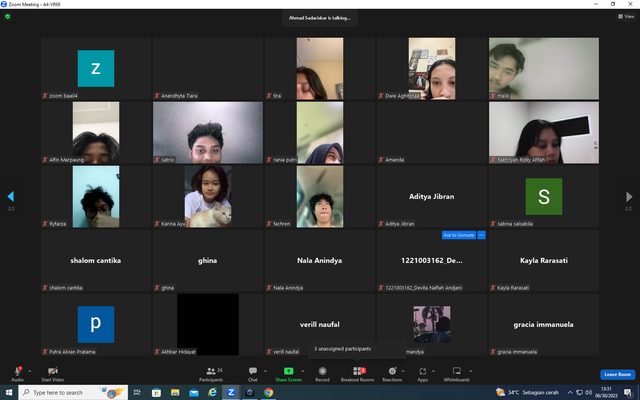640x400 pixels.
Task: Click gracia immanuela name tile
Action: (x=544, y=324)
